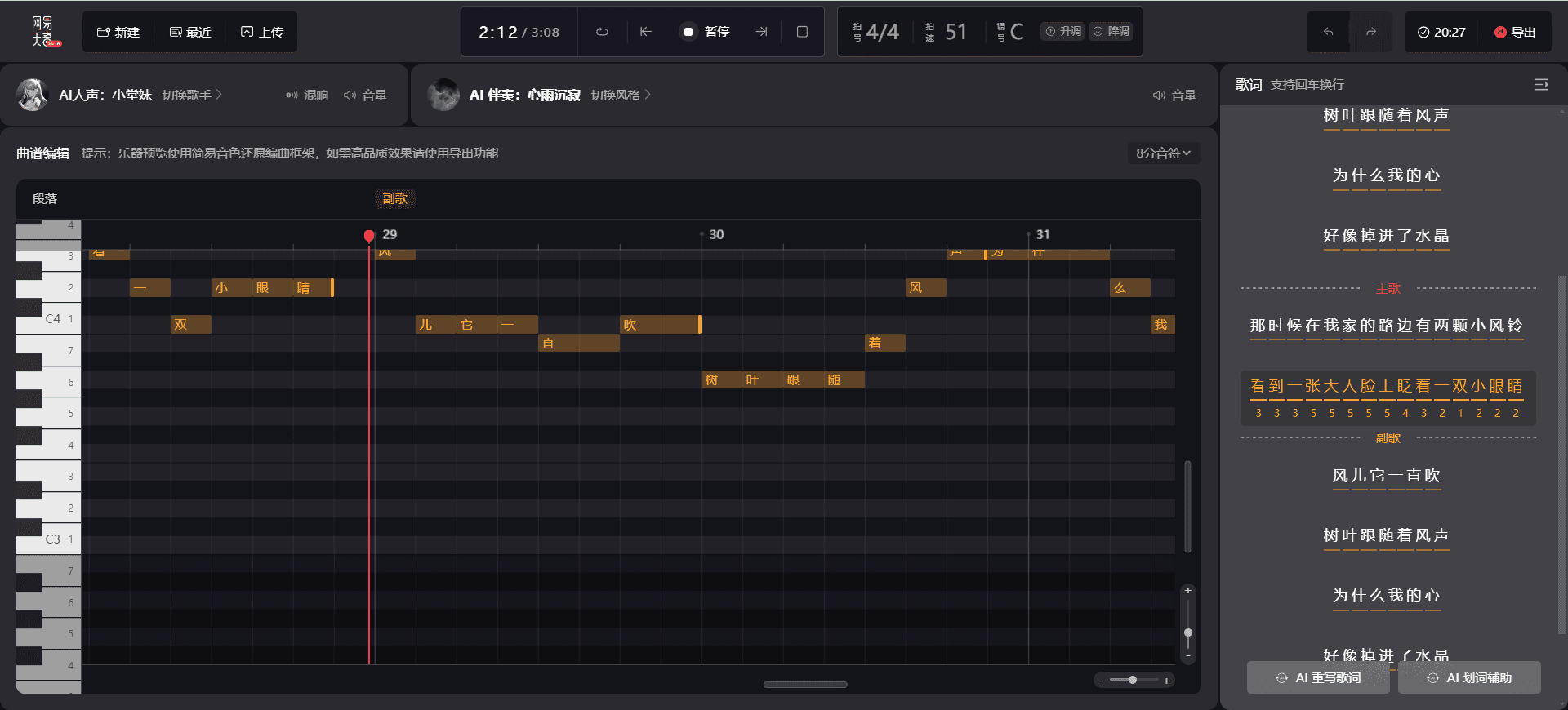
Task: Open the 最近 recent projects list
Action: [190, 32]
